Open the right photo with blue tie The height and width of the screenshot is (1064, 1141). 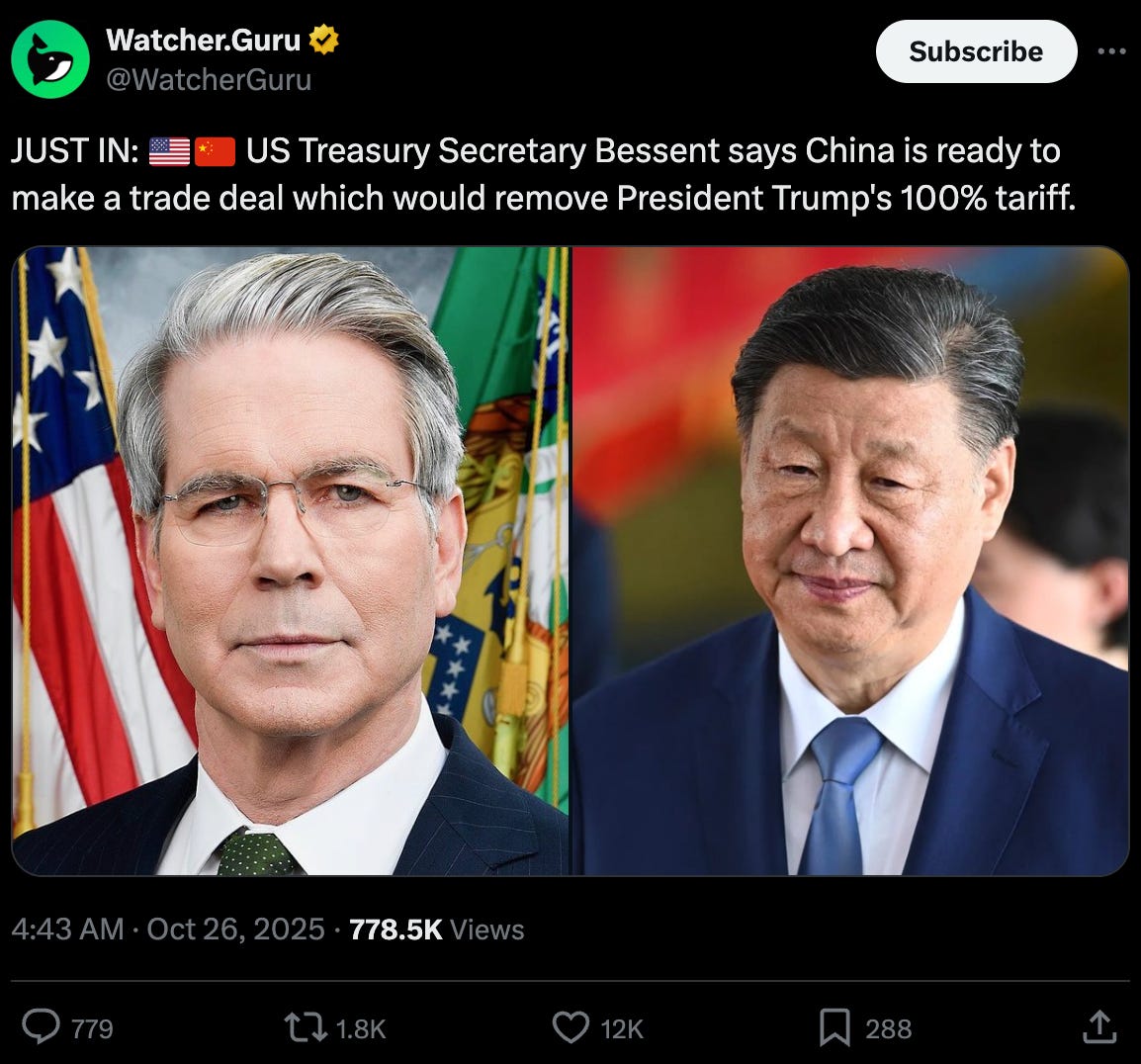pos(850,561)
